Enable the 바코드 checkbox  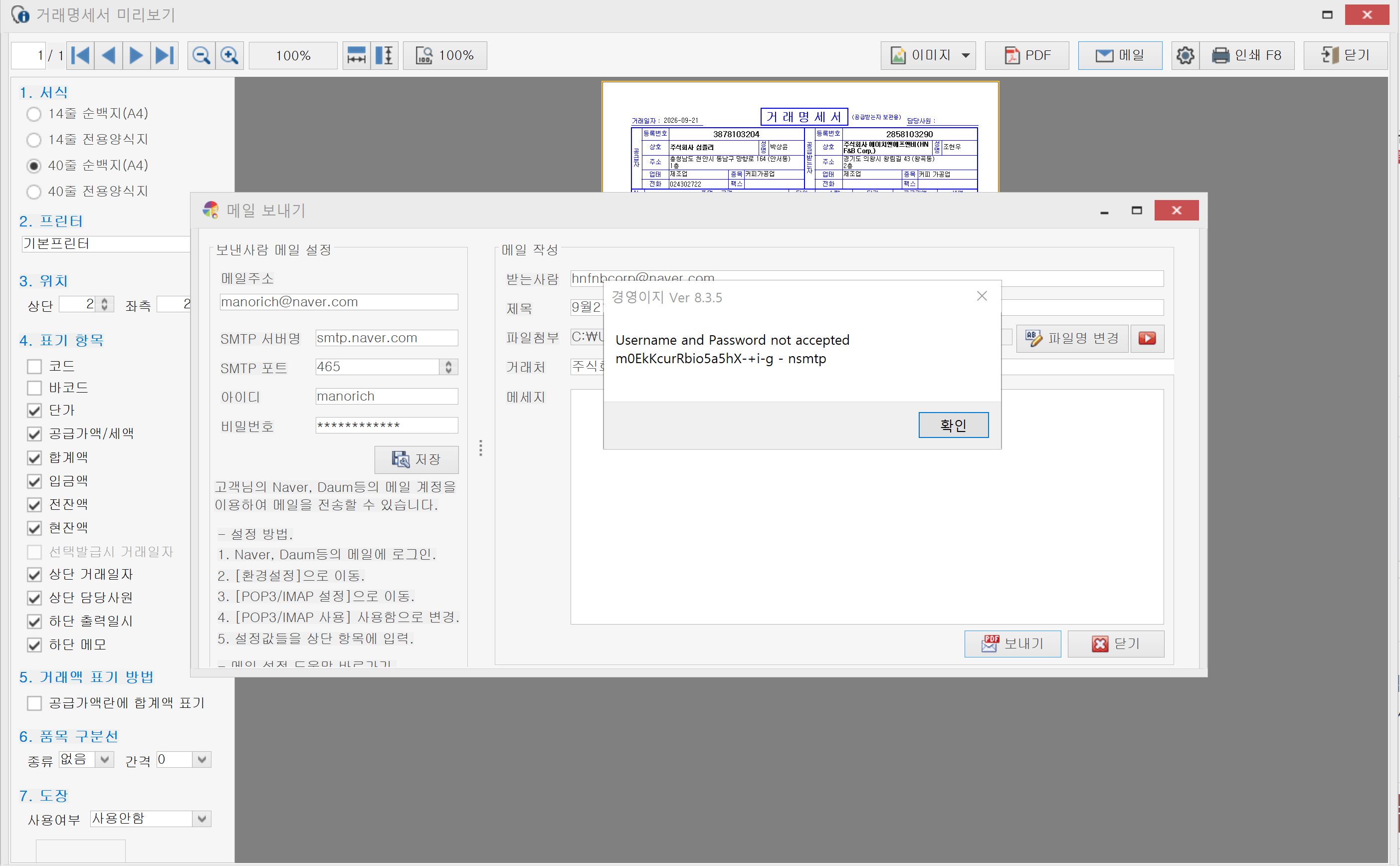(x=34, y=388)
